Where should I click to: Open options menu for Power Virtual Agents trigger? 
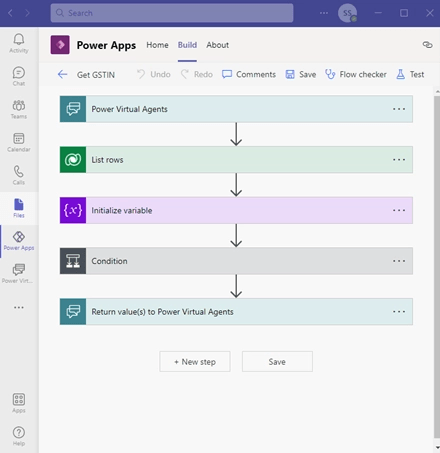point(399,109)
